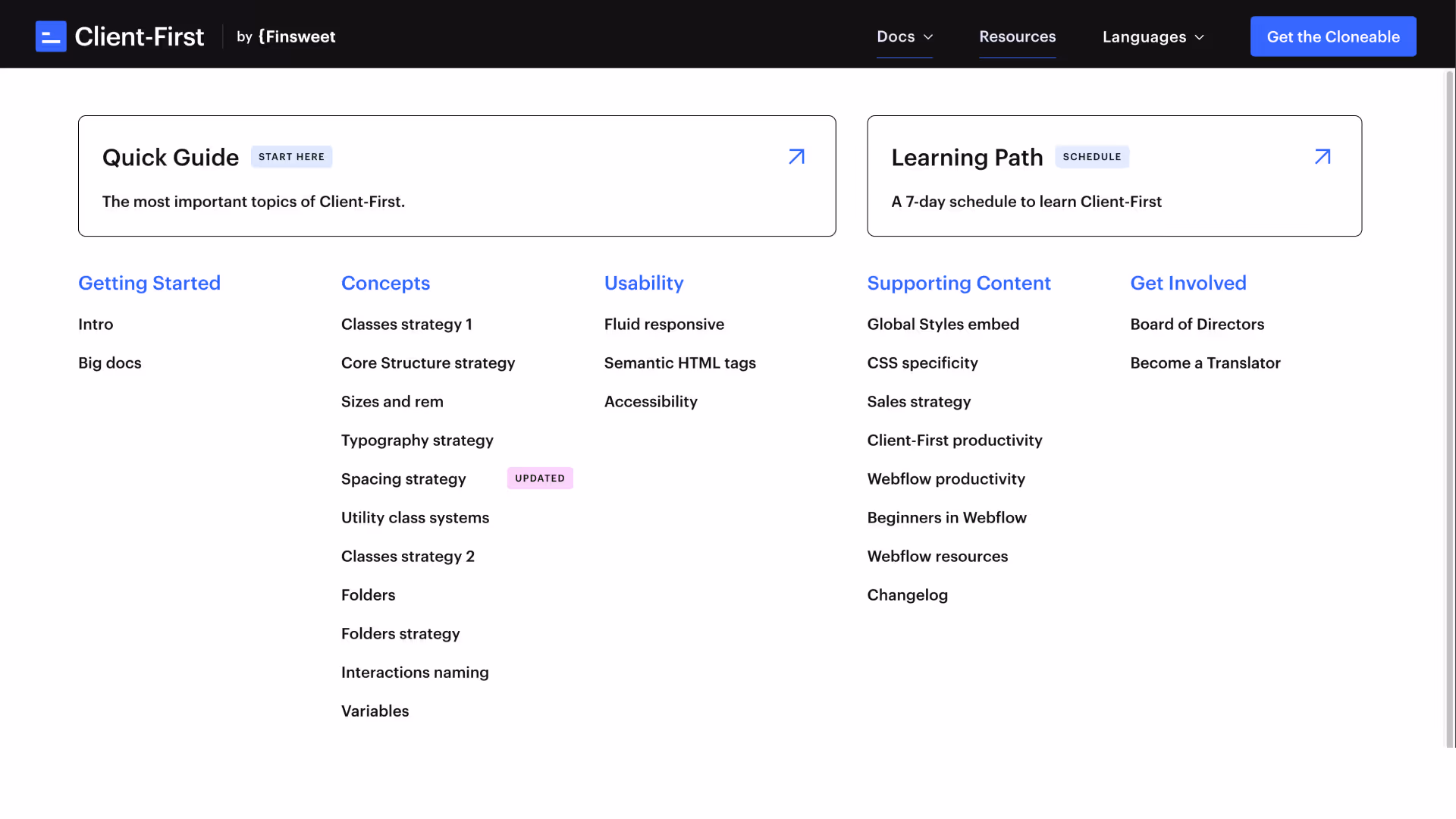
Task: Click the Get the Cloneable button
Action: click(x=1333, y=36)
